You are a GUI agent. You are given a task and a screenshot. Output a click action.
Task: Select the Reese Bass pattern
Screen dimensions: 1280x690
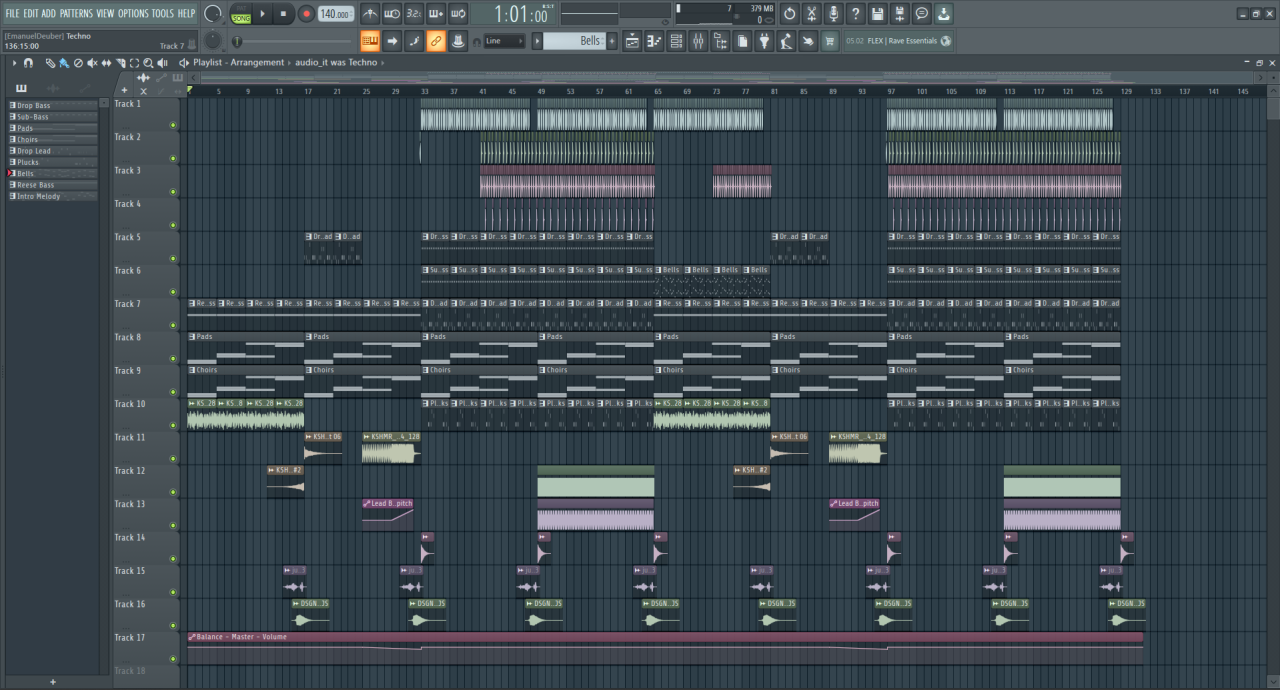click(53, 185)
